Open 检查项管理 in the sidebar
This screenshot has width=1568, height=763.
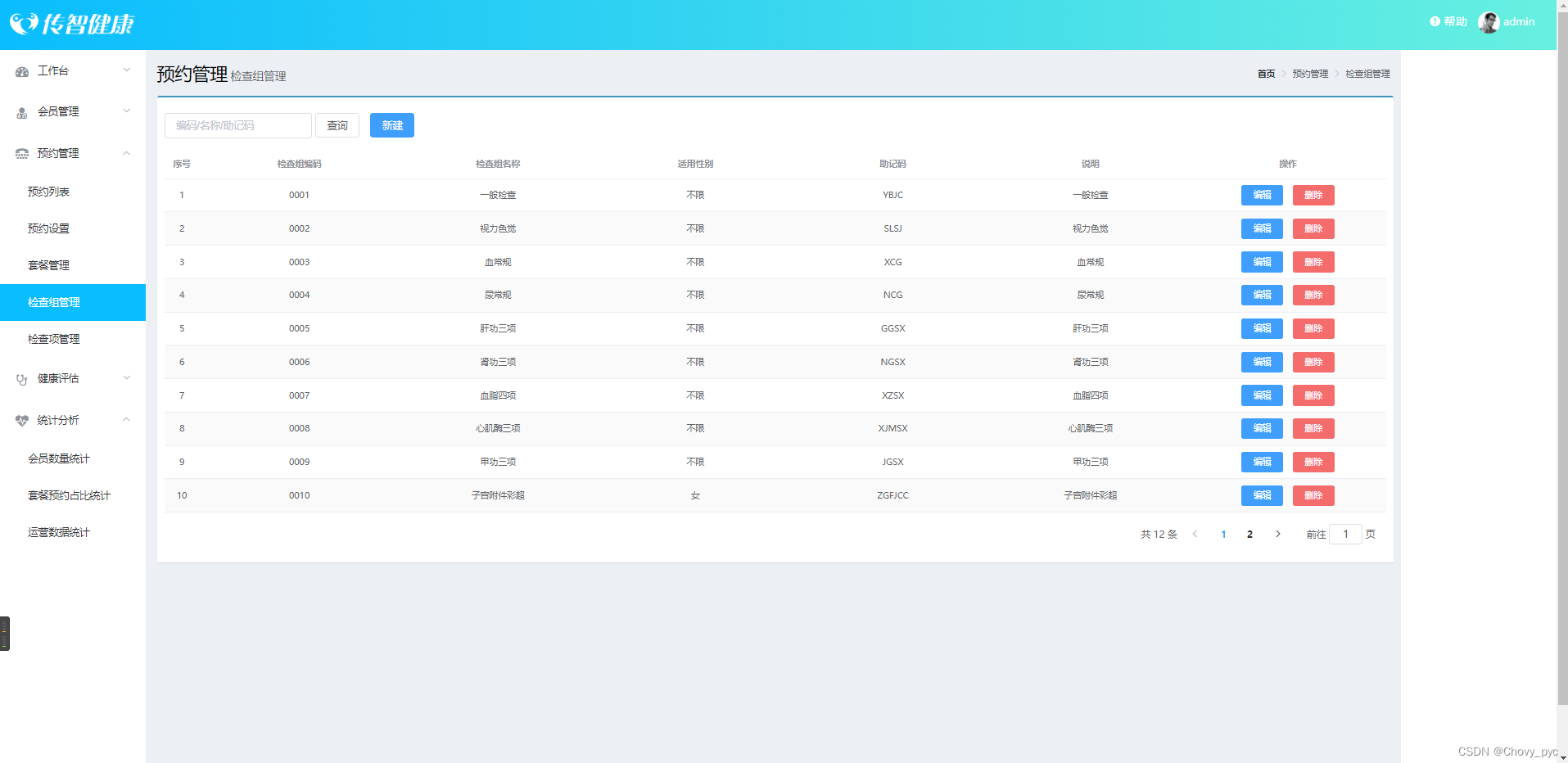(x=54, y=339)
